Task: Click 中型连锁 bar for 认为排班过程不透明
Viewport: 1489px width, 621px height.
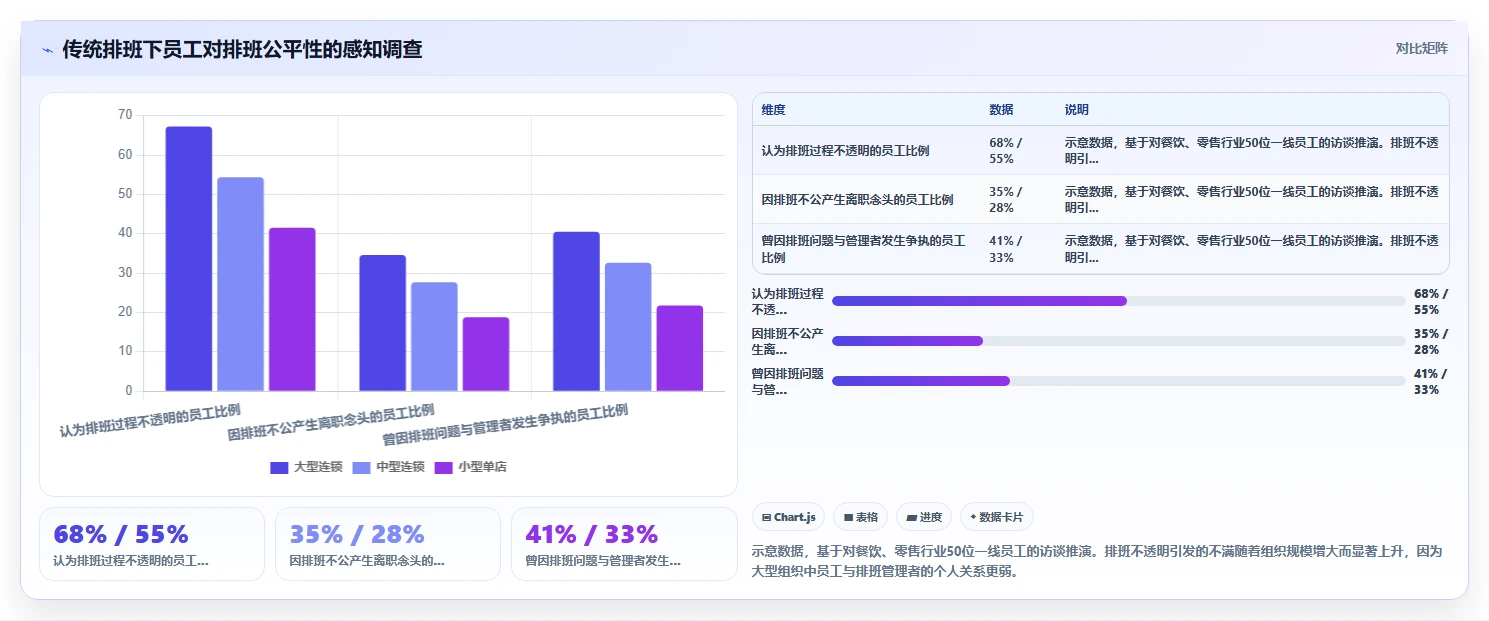Action: point(240,284)
